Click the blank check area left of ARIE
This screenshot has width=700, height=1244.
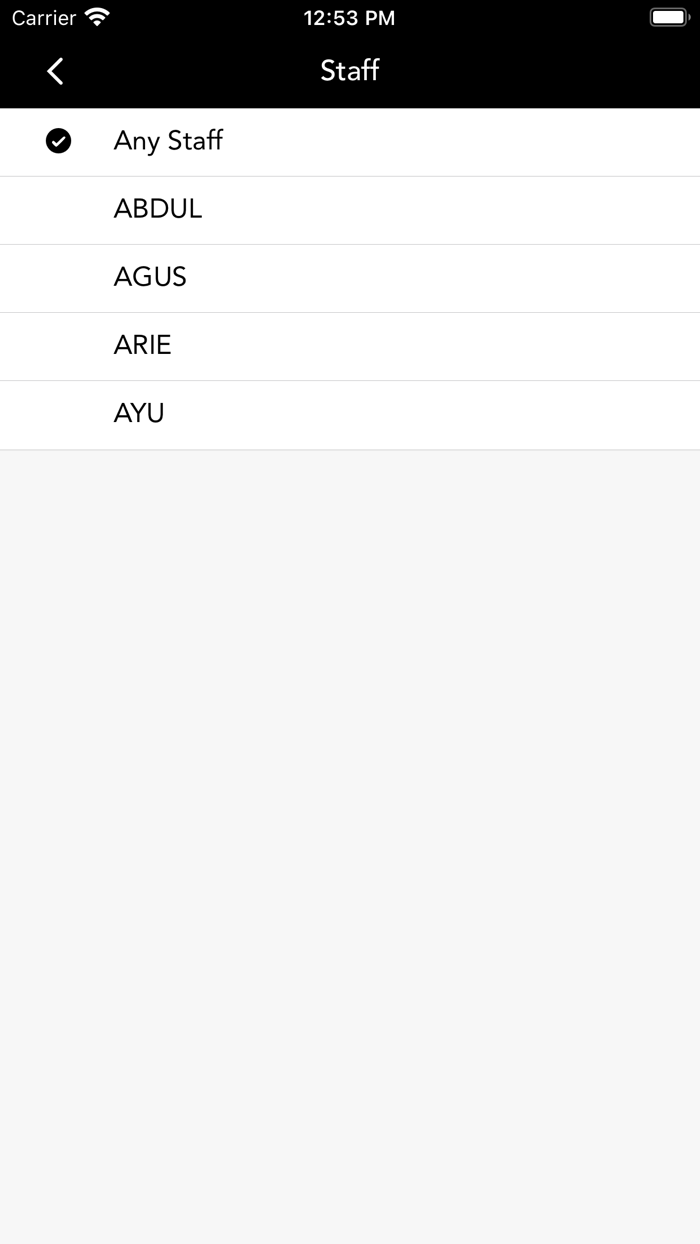tap(59, 345)
